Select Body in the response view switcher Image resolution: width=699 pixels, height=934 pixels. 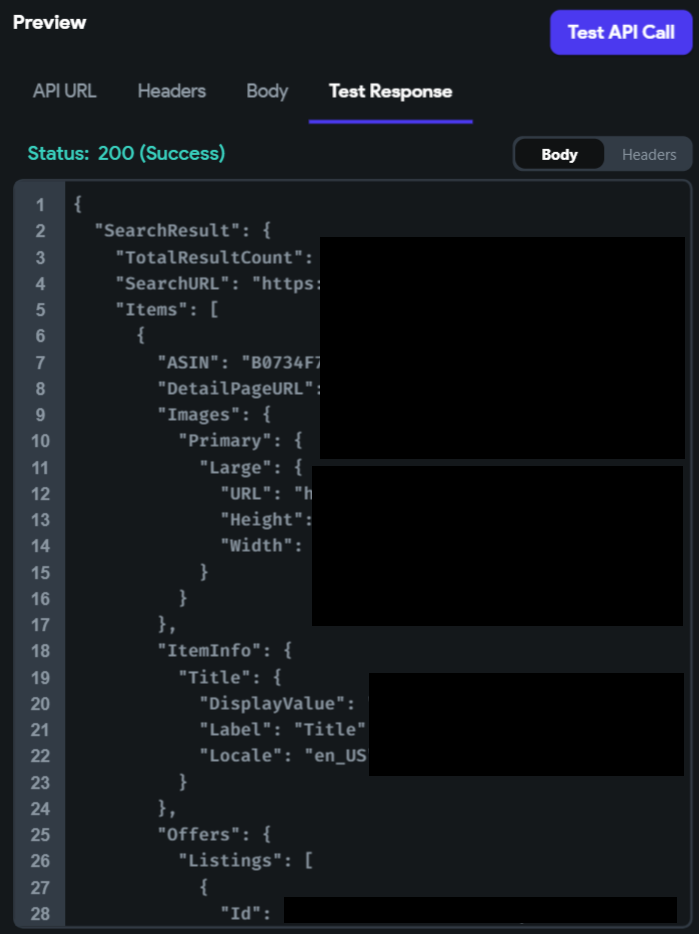point(559,154)
